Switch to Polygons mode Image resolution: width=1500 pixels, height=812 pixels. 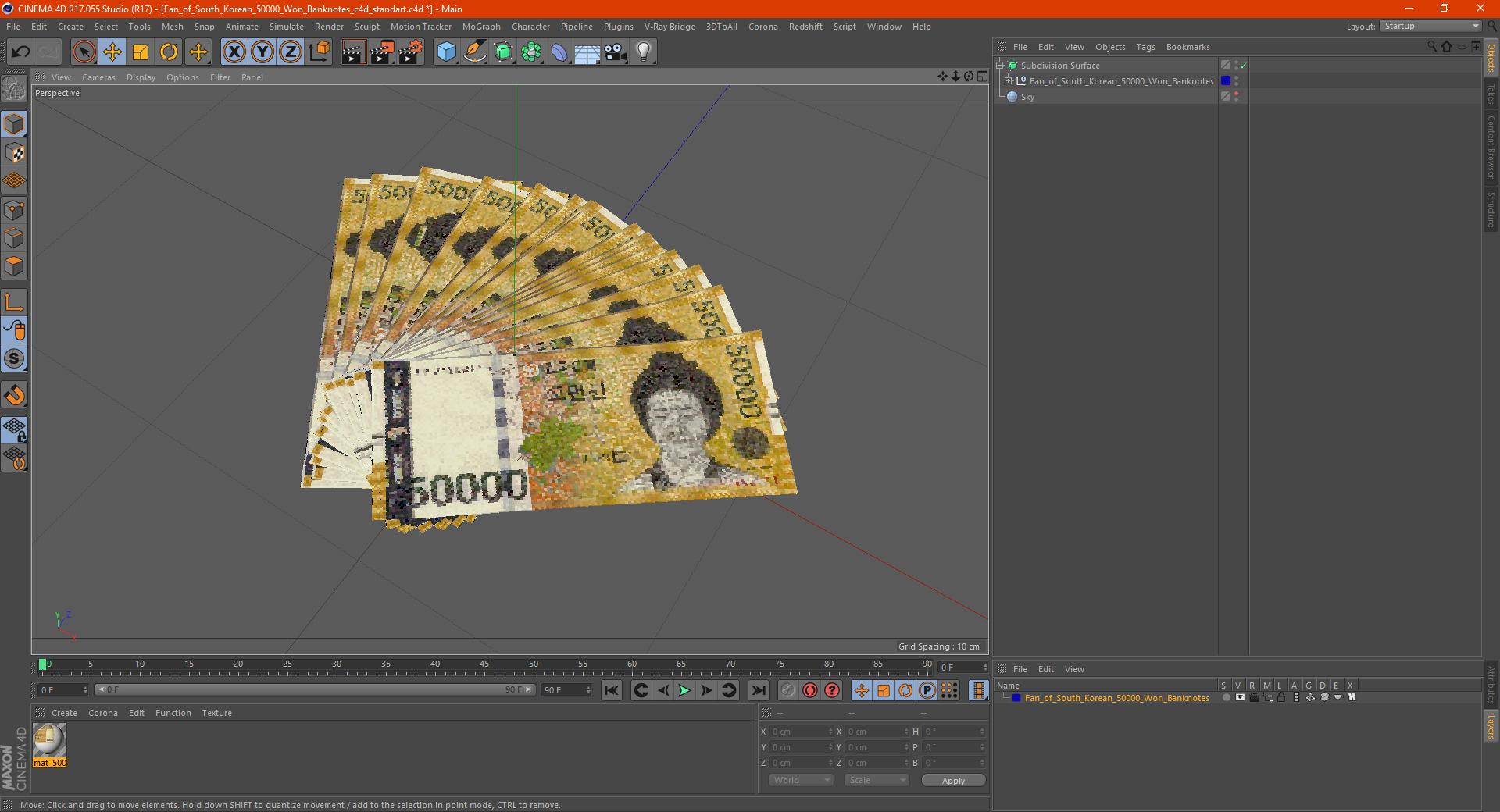point(14,266)
